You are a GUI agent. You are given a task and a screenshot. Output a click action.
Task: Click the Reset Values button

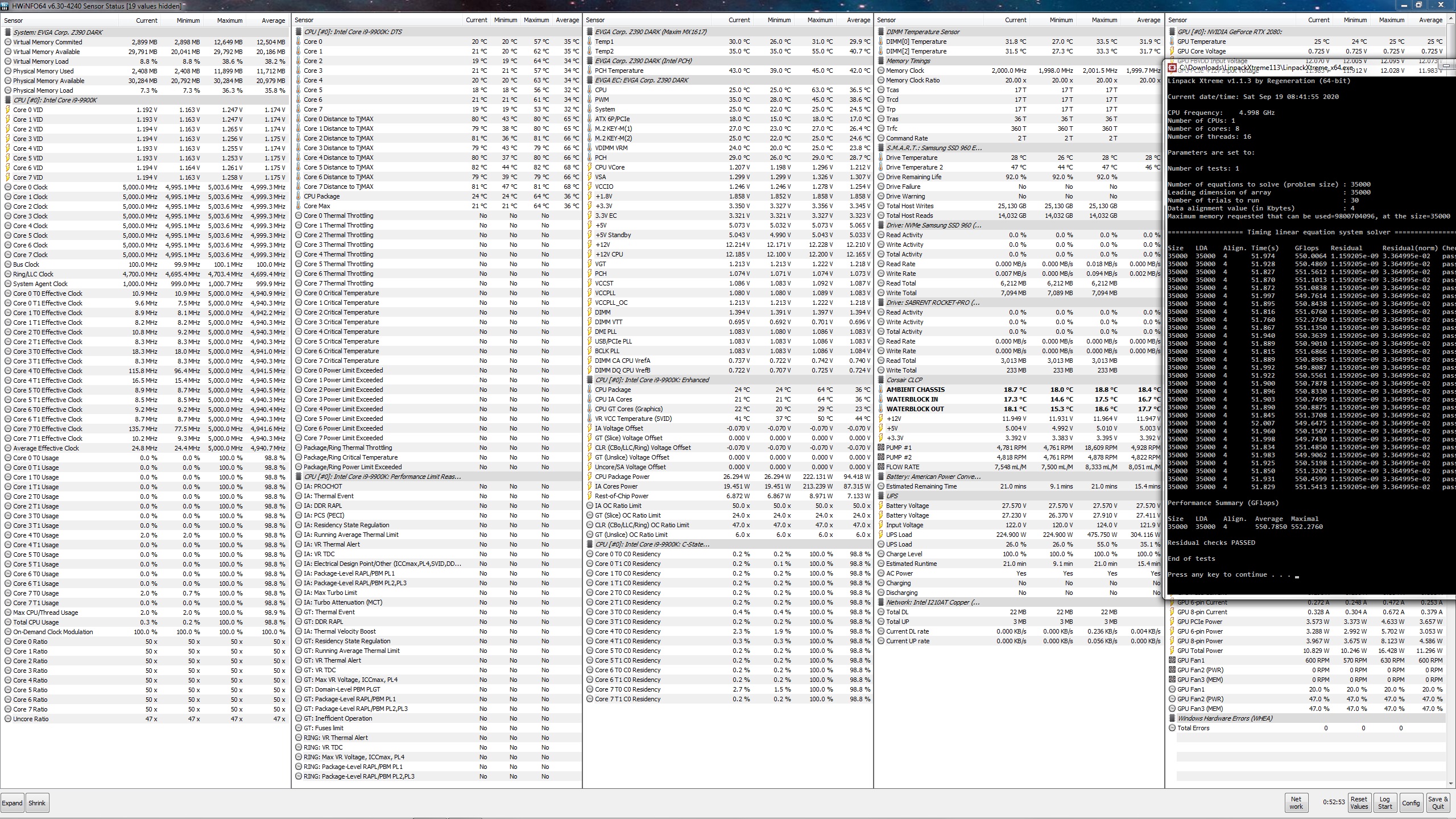(1359, 803)
